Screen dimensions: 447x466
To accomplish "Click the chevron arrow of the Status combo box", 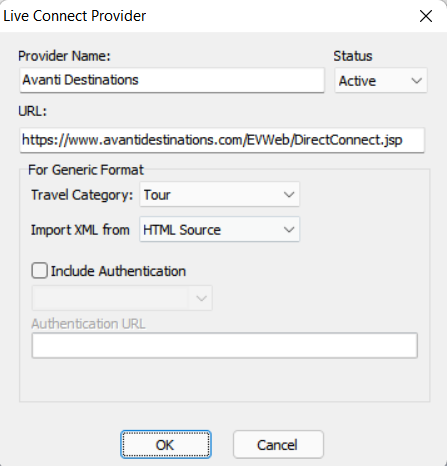I will pos(417,81).
